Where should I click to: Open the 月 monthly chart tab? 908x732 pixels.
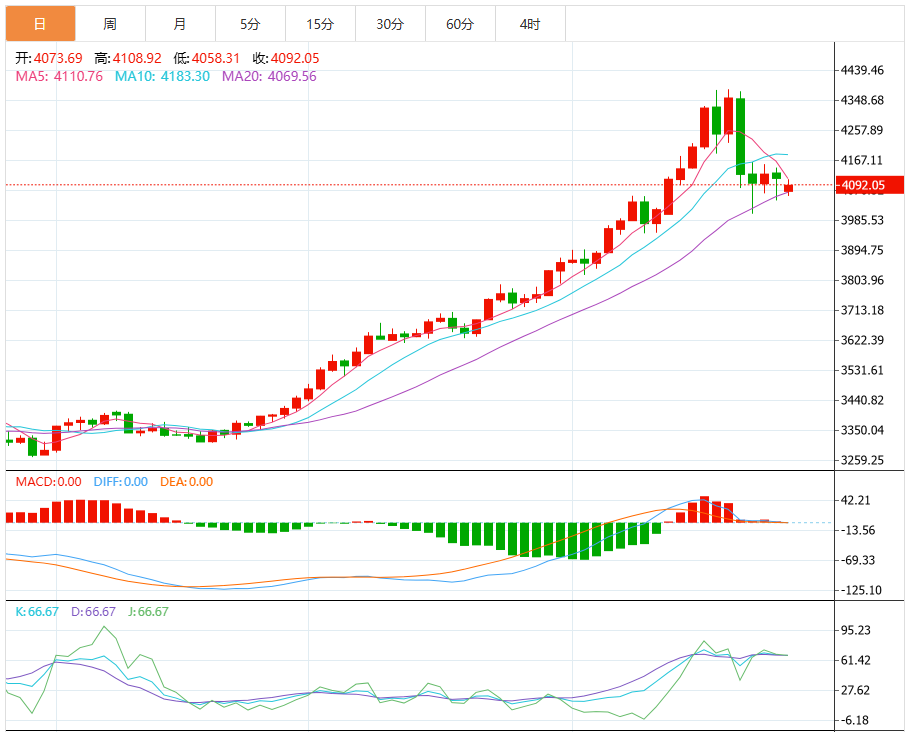pos(179,23)
